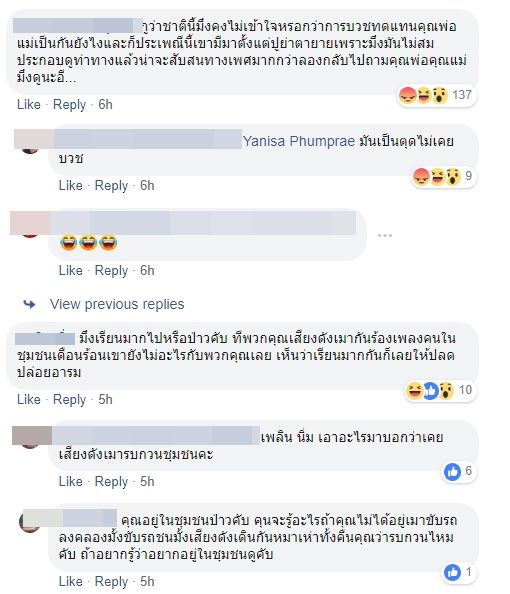Click the blurred commenter avatar of bottom comment
The height and width of the screenshot is (594, 510).
[x=30, y=521]
